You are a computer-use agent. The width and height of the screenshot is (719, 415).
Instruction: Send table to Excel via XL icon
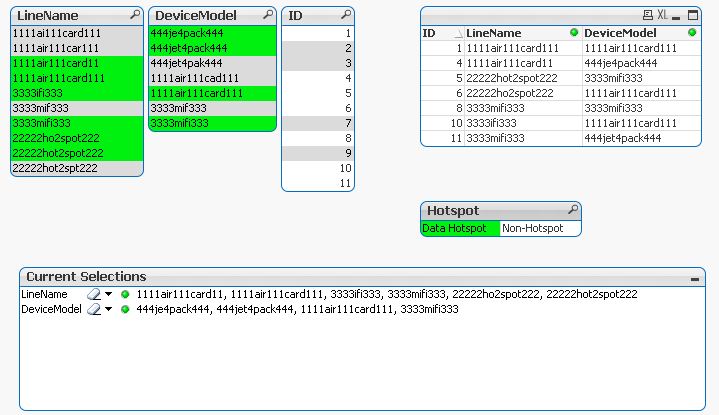tap(662, 15)
